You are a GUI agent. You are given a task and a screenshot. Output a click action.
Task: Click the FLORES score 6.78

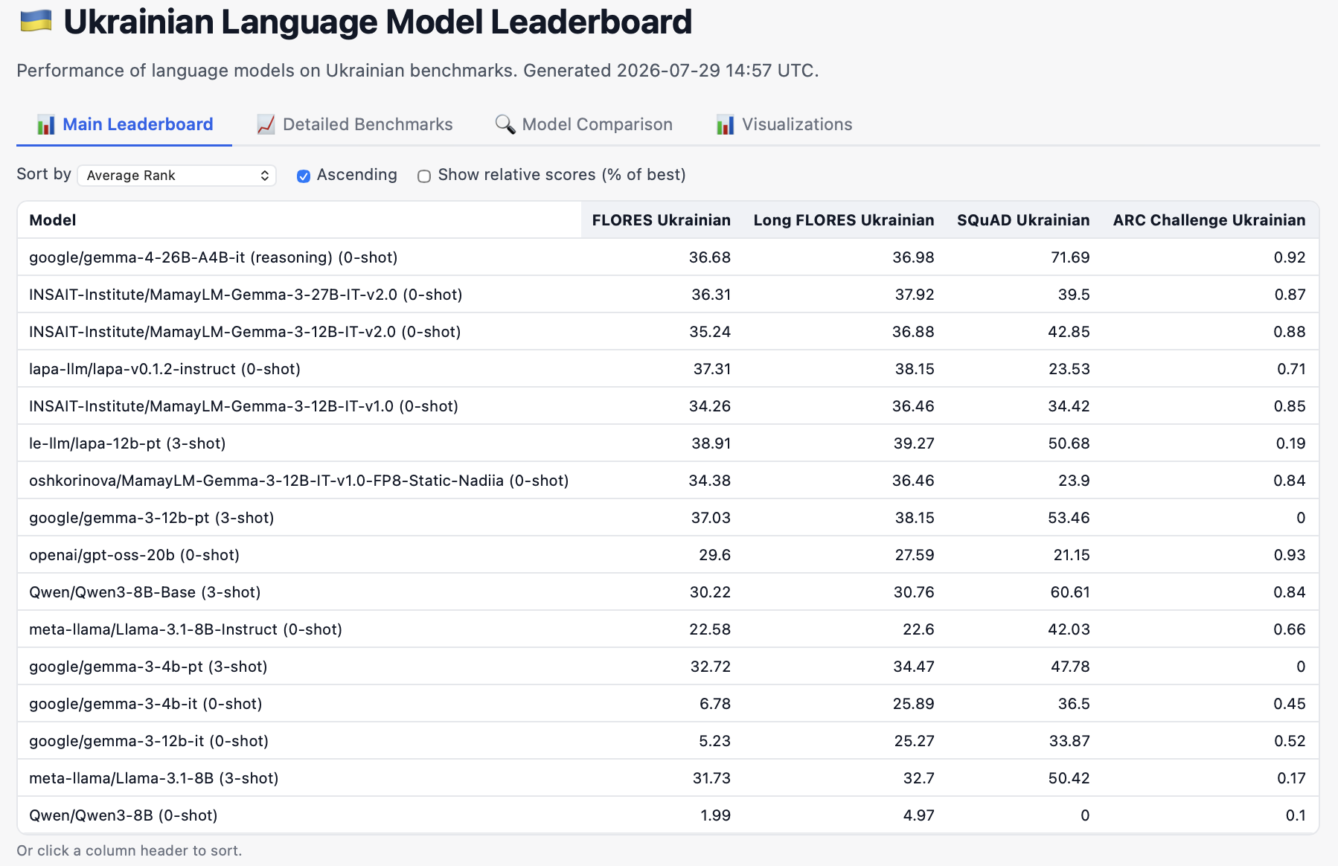(x=715, y=703)
